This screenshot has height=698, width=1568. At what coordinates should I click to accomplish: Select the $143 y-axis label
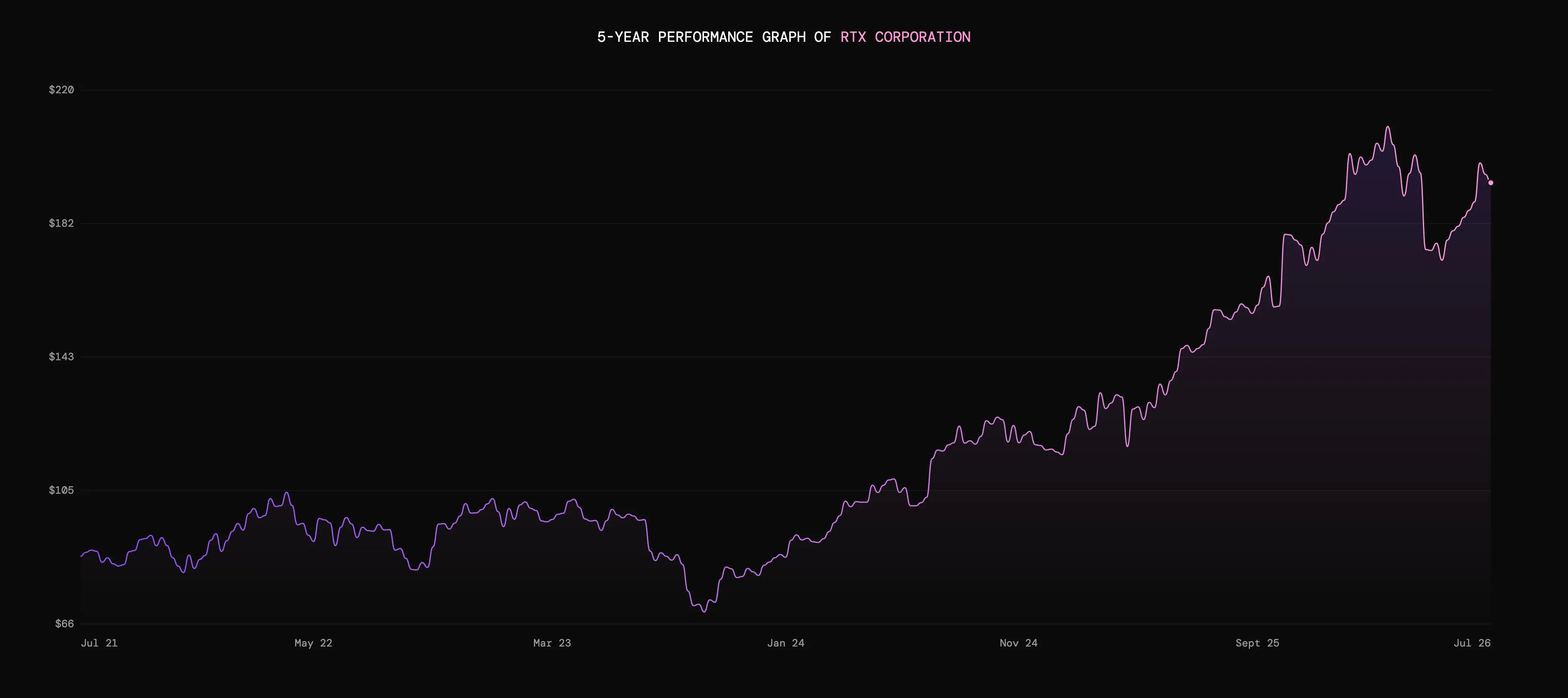click(62, 357)
